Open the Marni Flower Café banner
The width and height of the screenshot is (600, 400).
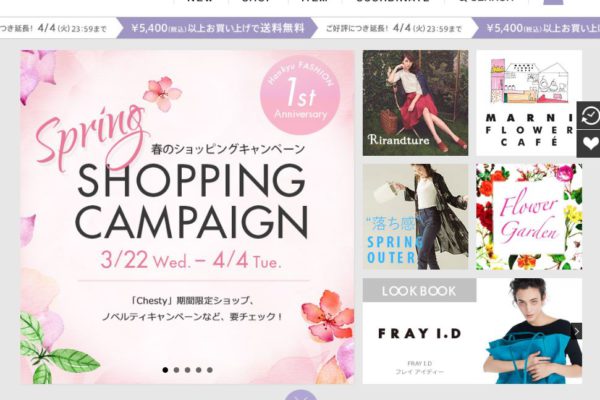(529, 103)
